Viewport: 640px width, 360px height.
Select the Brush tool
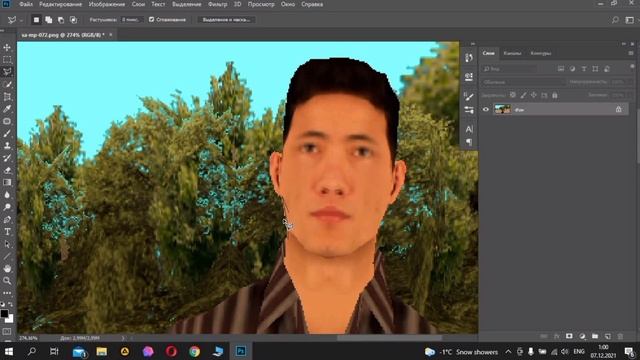pyautogui.click(x=7, y=133)
